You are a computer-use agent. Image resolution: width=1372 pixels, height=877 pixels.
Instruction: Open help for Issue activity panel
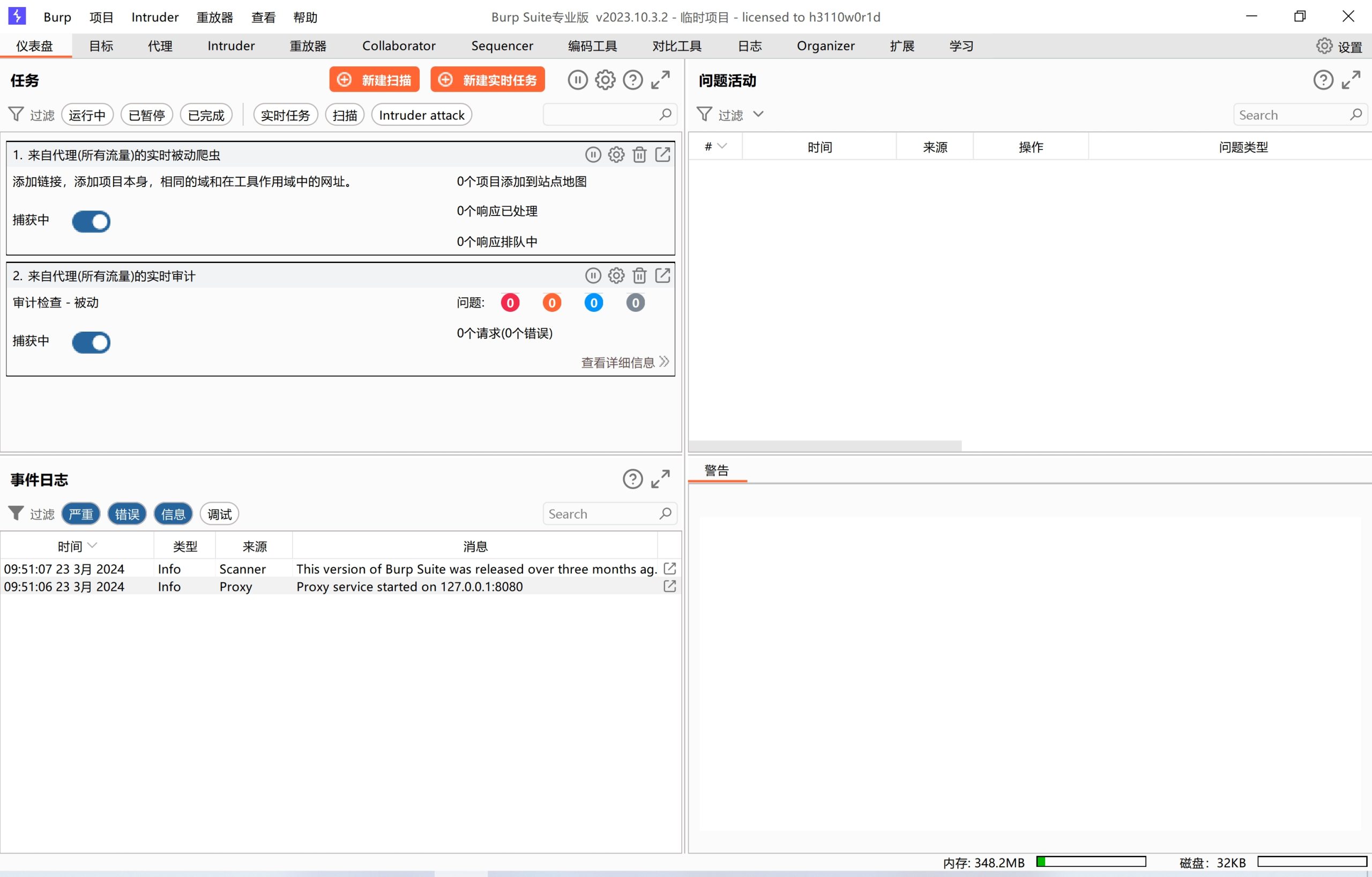1323,80
